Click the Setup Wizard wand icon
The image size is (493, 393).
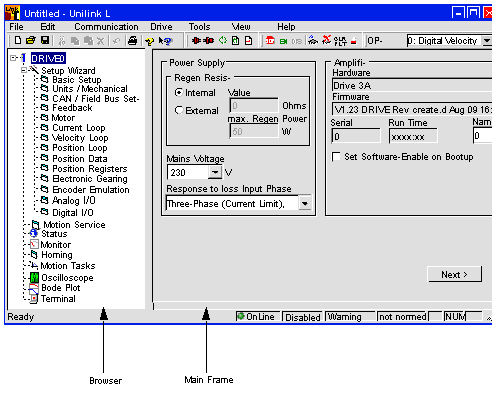[34, 70]
